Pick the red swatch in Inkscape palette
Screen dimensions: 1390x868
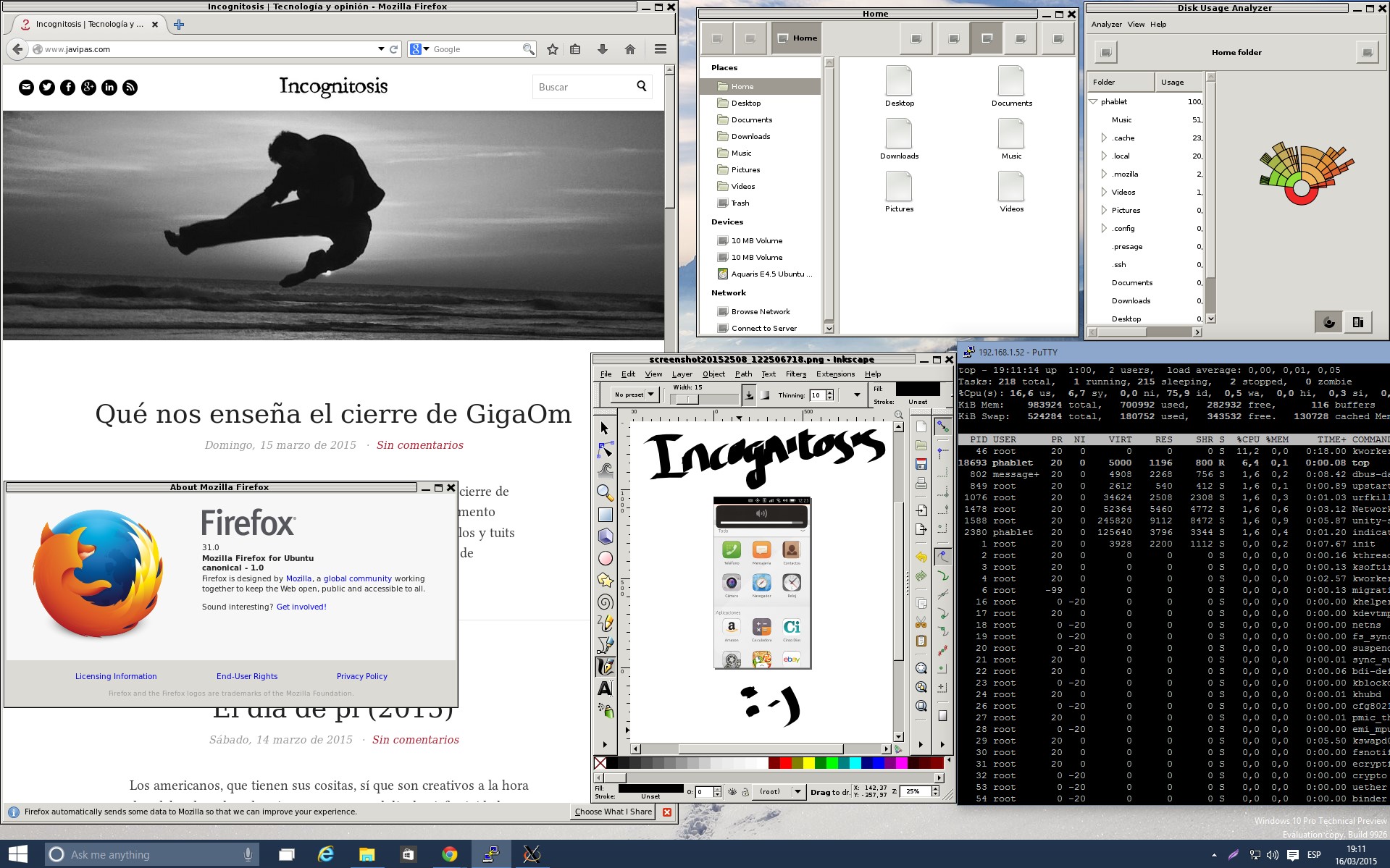[785, 762]
